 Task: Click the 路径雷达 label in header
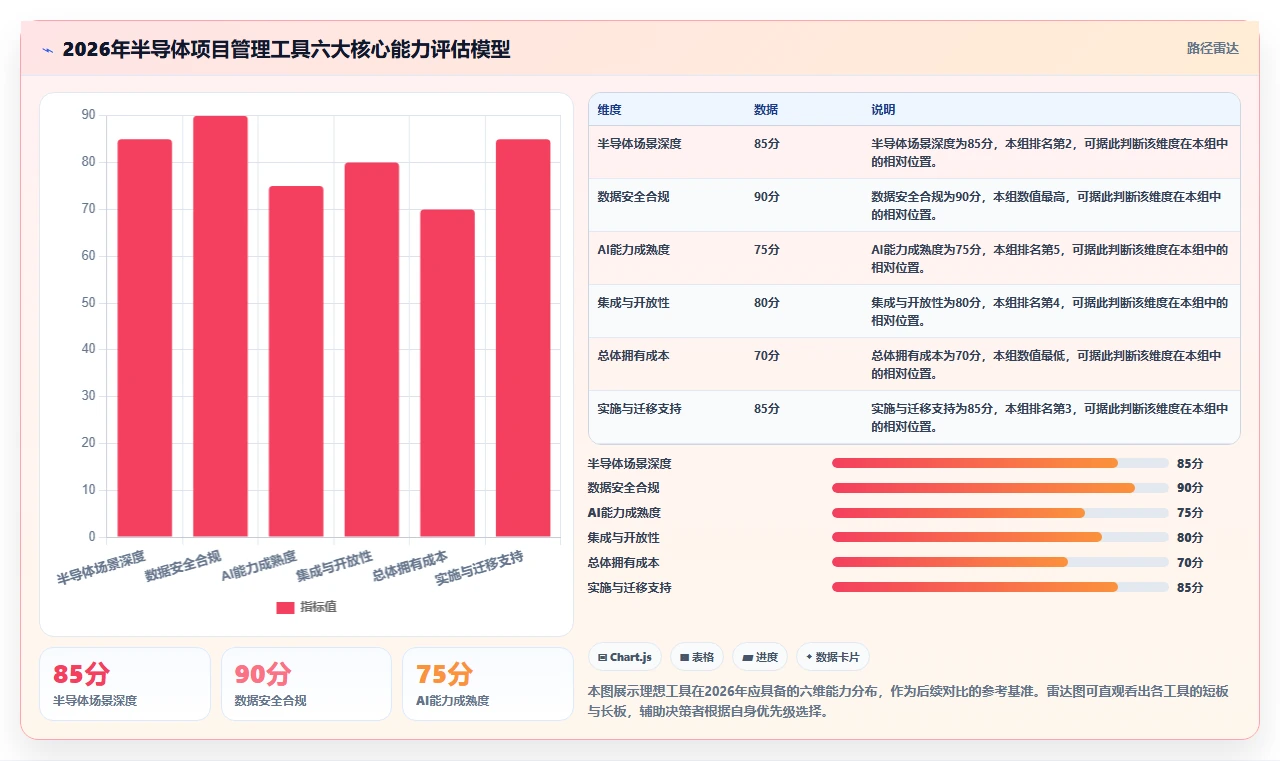[1213, 48]
